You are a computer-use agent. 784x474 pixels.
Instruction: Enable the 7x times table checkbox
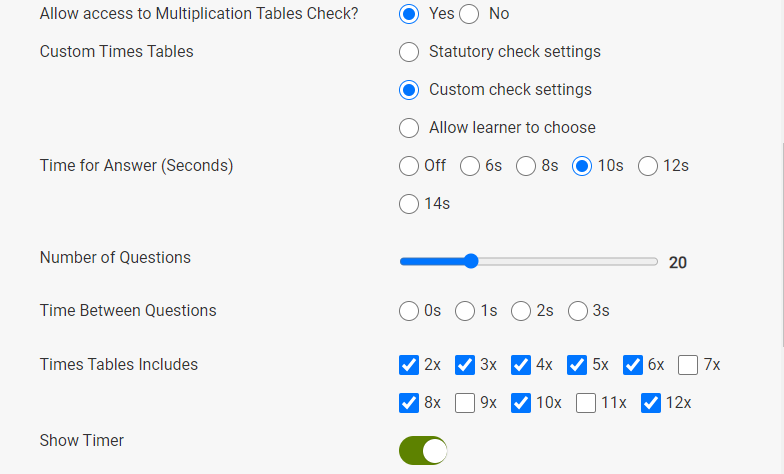click(688, 365)
